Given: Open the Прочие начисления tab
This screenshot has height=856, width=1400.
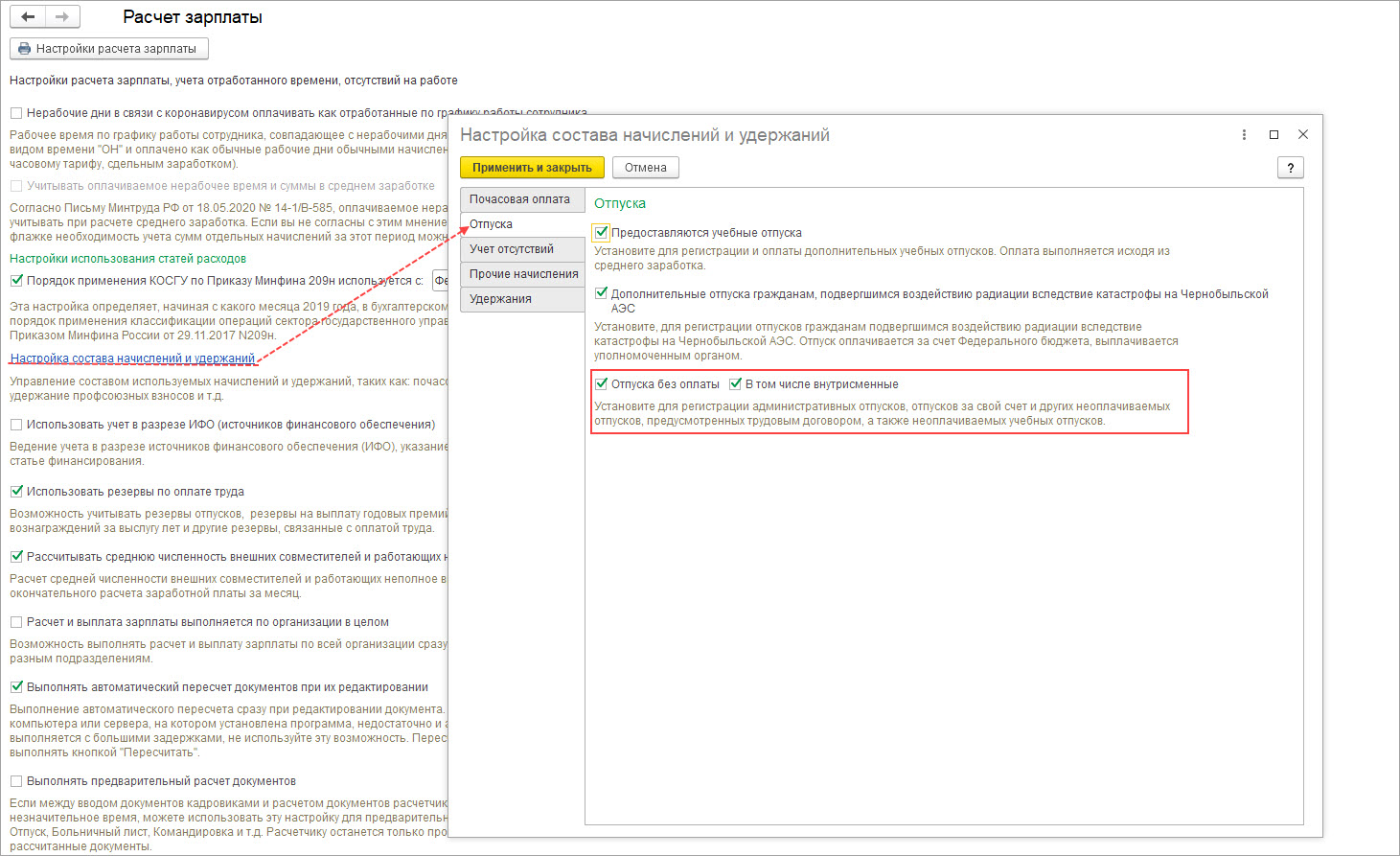Looking at the screenshot, I should pyautogui.click(x=522, y=274).
